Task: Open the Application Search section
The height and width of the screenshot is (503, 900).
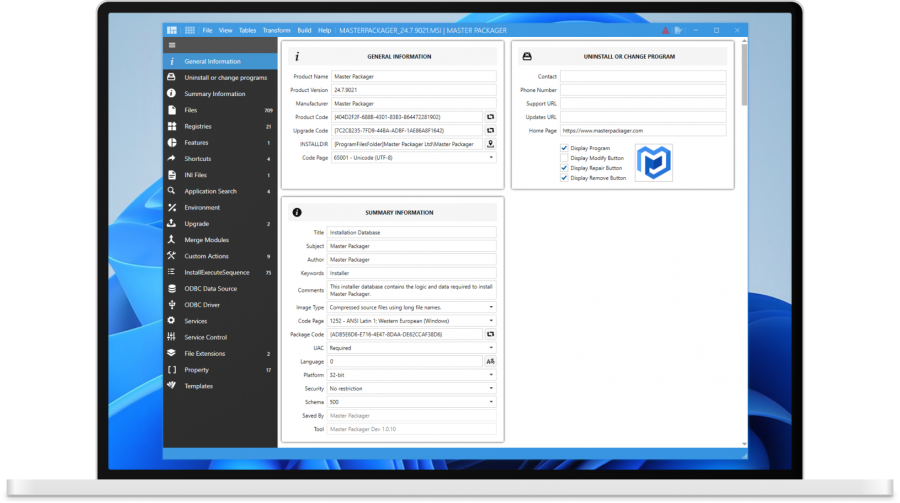Action: click(x=220, y=191)
